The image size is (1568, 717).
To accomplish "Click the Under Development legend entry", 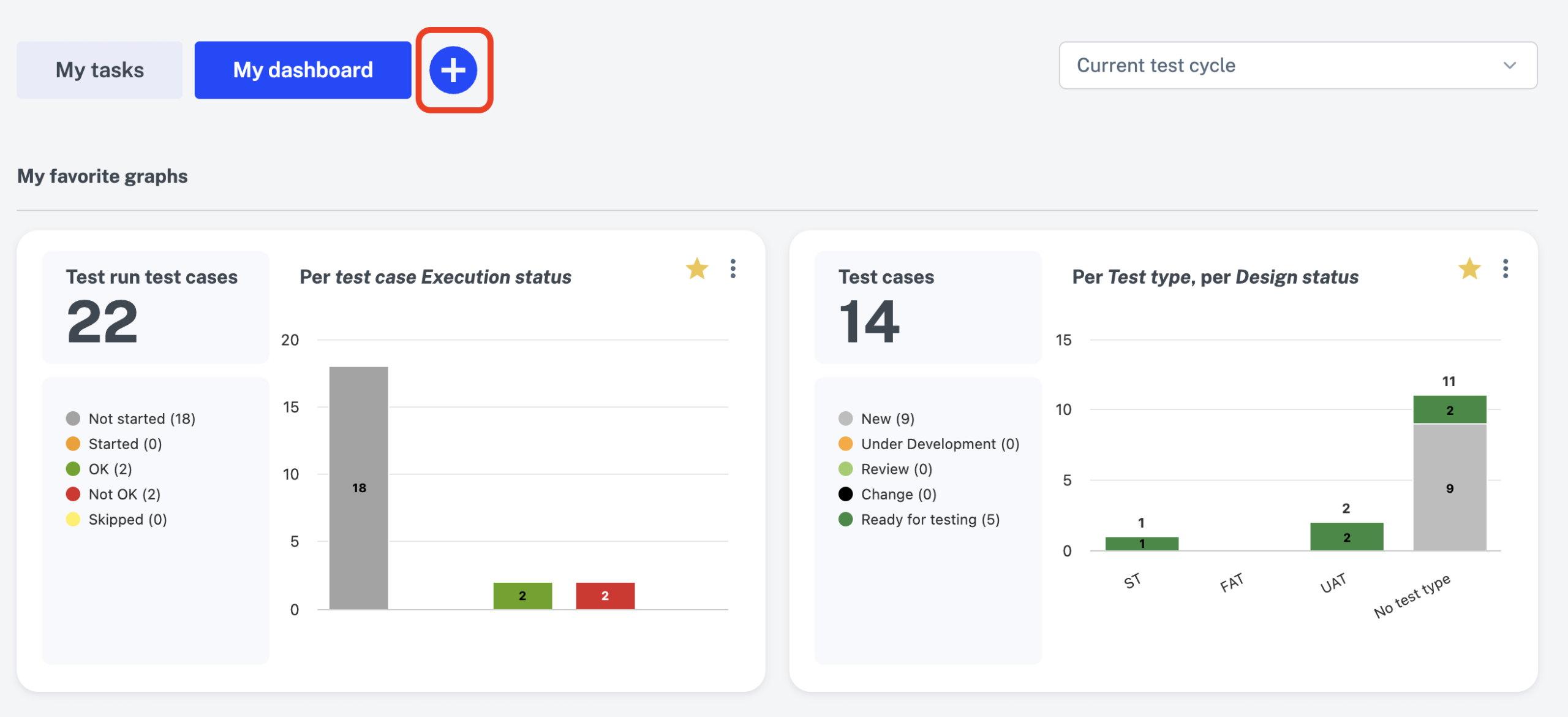I will [x=940, y=444].
